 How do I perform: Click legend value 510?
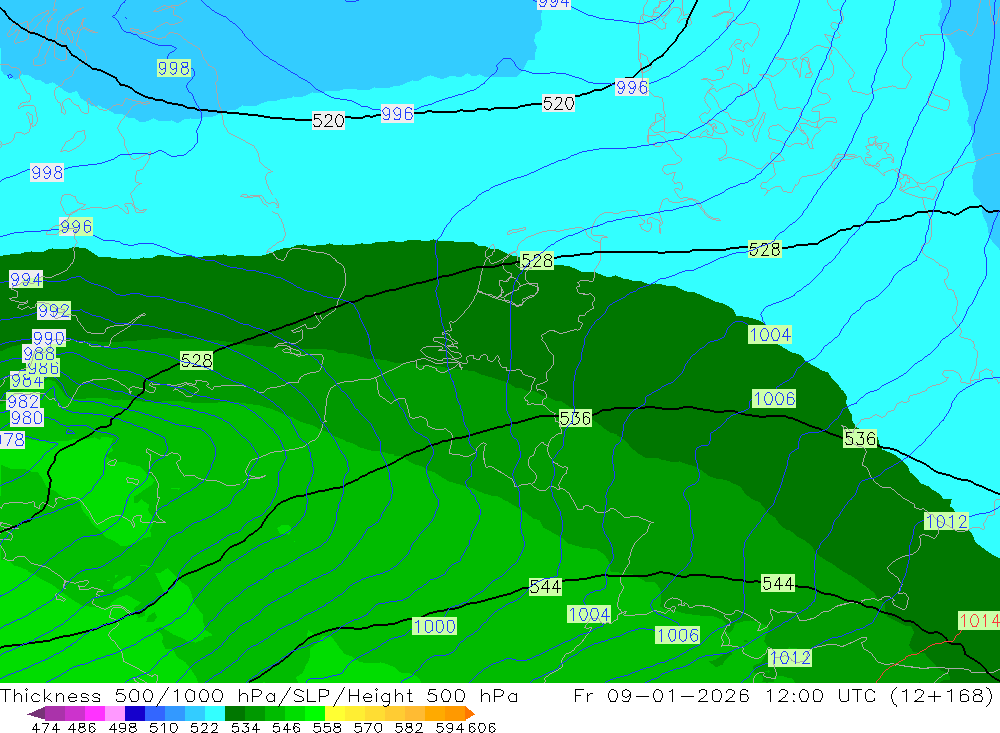point(163,727)
